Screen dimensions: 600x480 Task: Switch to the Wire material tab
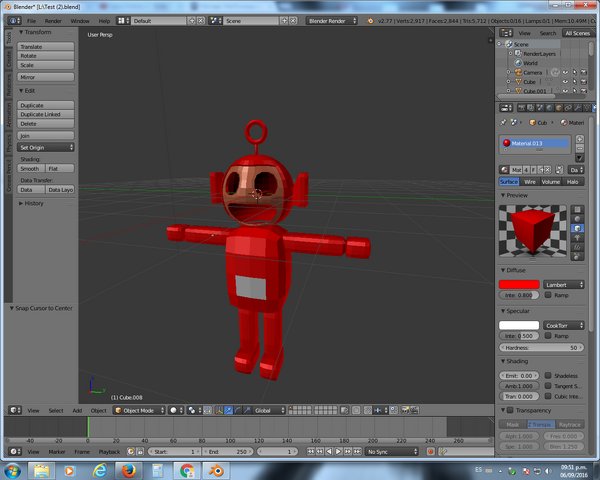[530, 182]
